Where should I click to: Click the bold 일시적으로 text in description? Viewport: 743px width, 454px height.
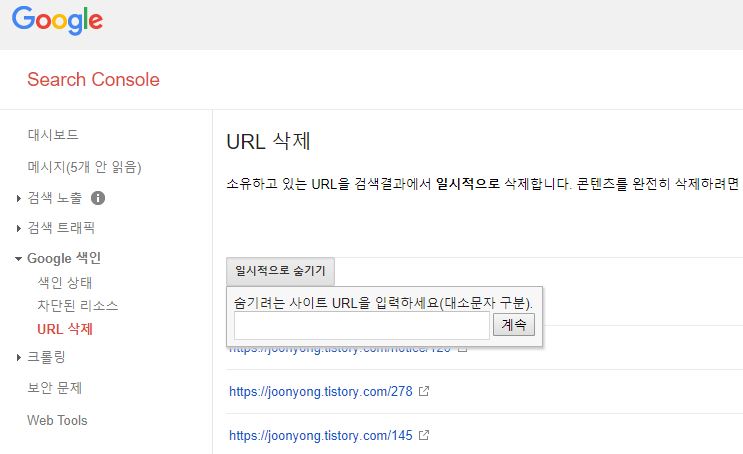tap(468, 184)
